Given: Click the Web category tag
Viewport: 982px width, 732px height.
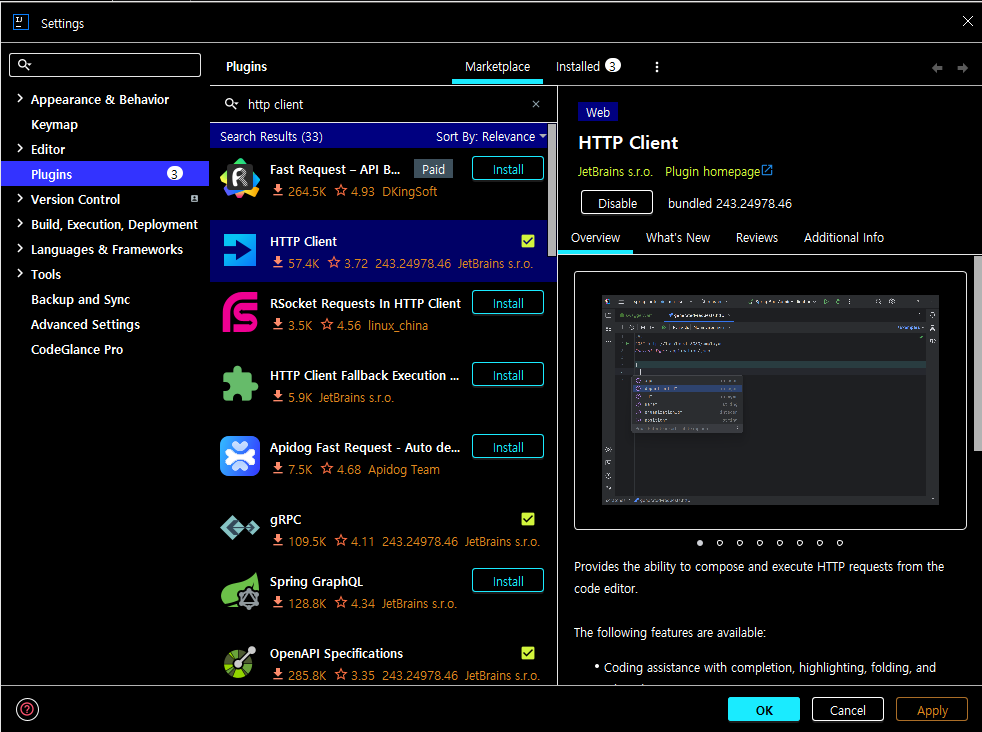Looking at the screenshot, I should point(597,112).
